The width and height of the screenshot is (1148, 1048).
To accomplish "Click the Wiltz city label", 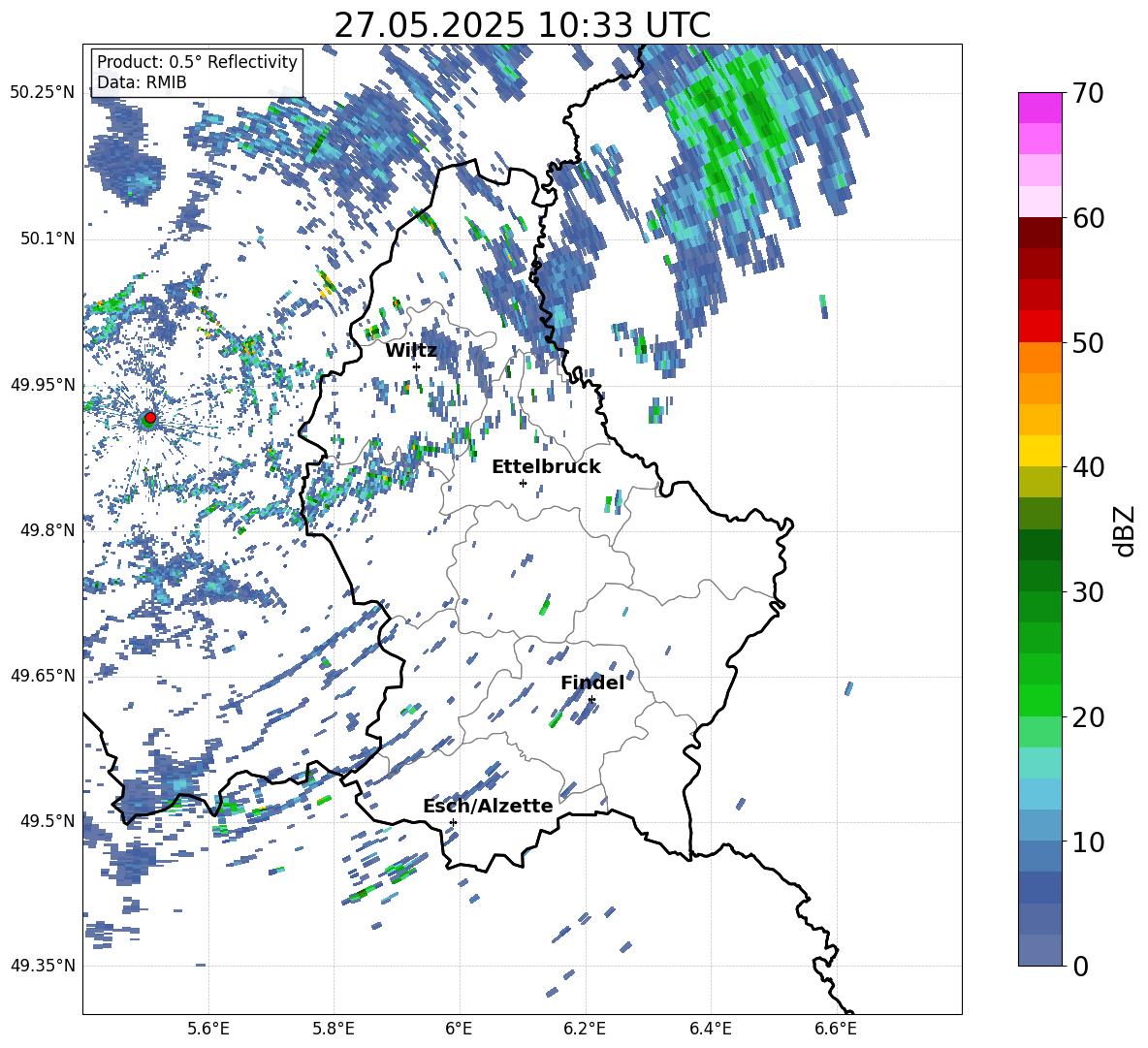I will (x=411, y=351).
